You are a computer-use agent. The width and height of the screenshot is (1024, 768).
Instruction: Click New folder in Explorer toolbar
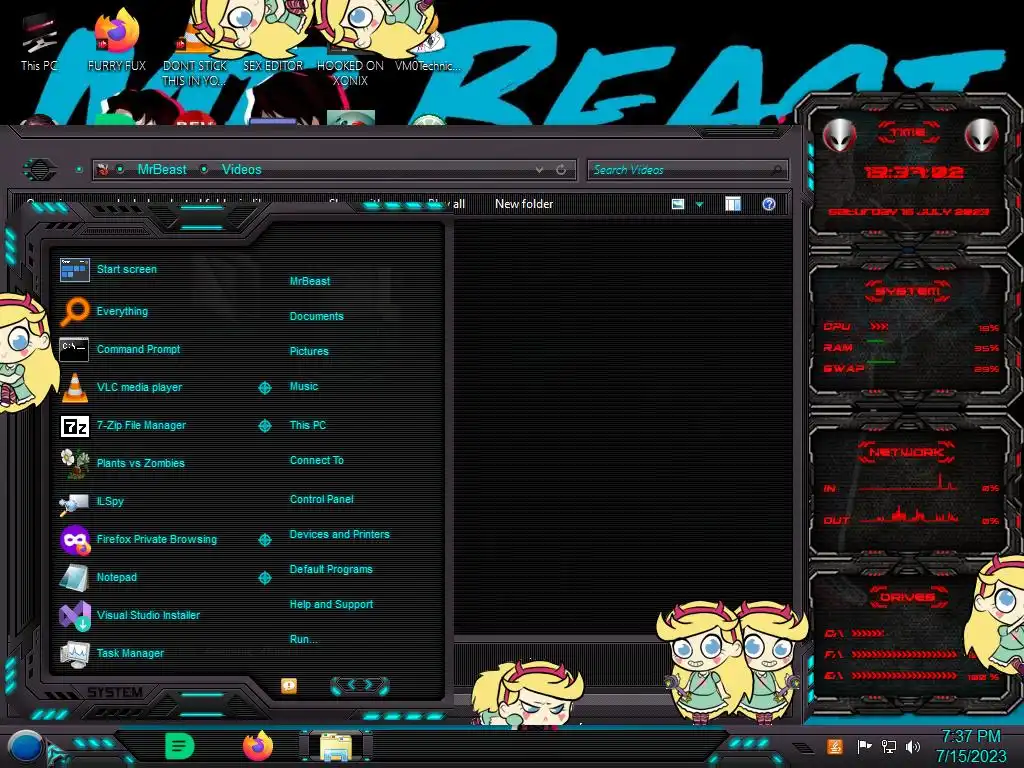tap(524, 204)
